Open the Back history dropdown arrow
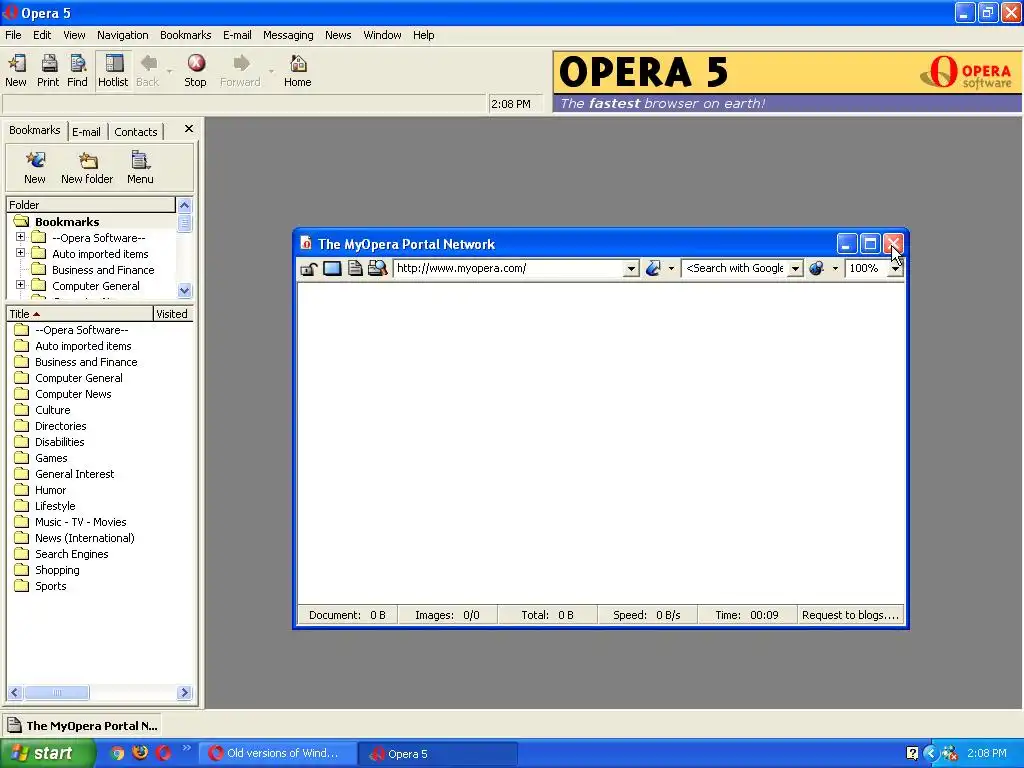The width and height of the screenshot is (1024, 768). point(169,71)
